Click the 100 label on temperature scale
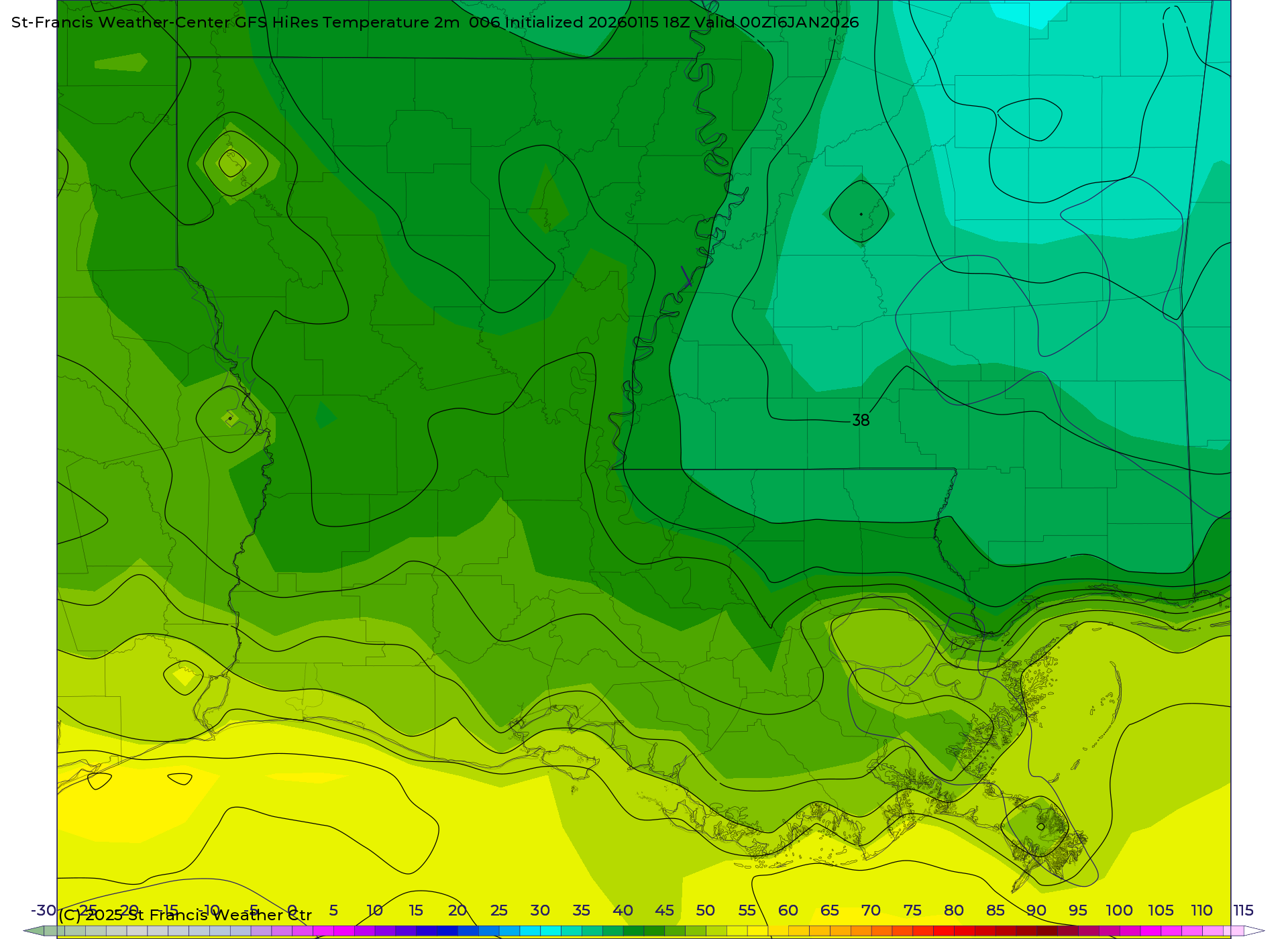The image size is (1288, 939). click(x=1119, y=911)
